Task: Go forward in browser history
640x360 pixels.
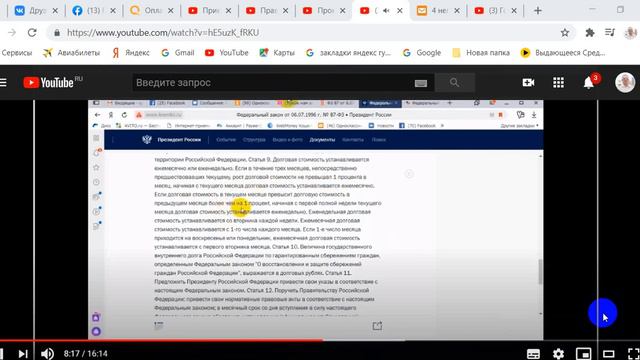Action: click(12, 33)
